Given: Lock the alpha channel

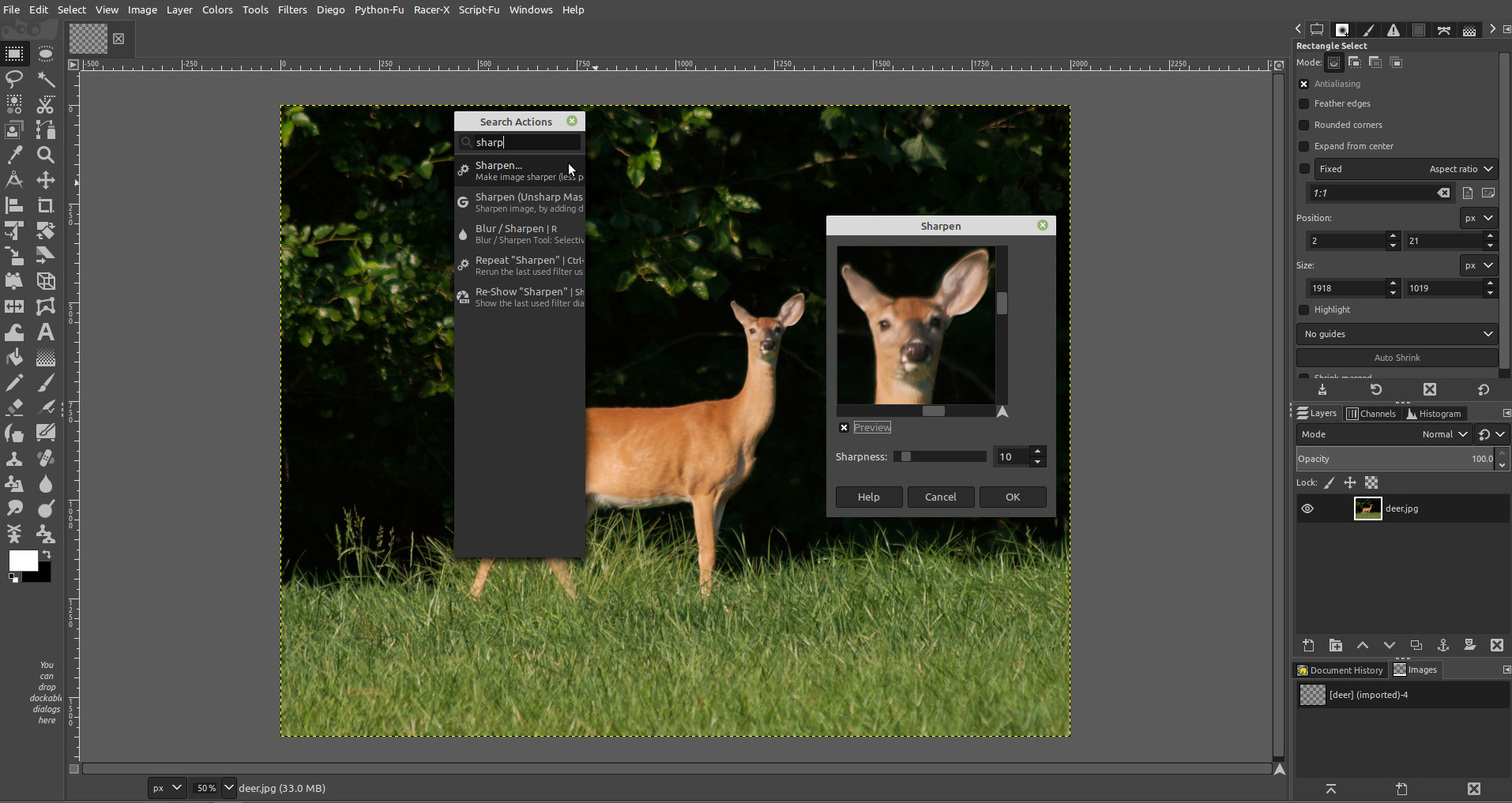Looking at the screenshot, I should (x=1371, y=482).
